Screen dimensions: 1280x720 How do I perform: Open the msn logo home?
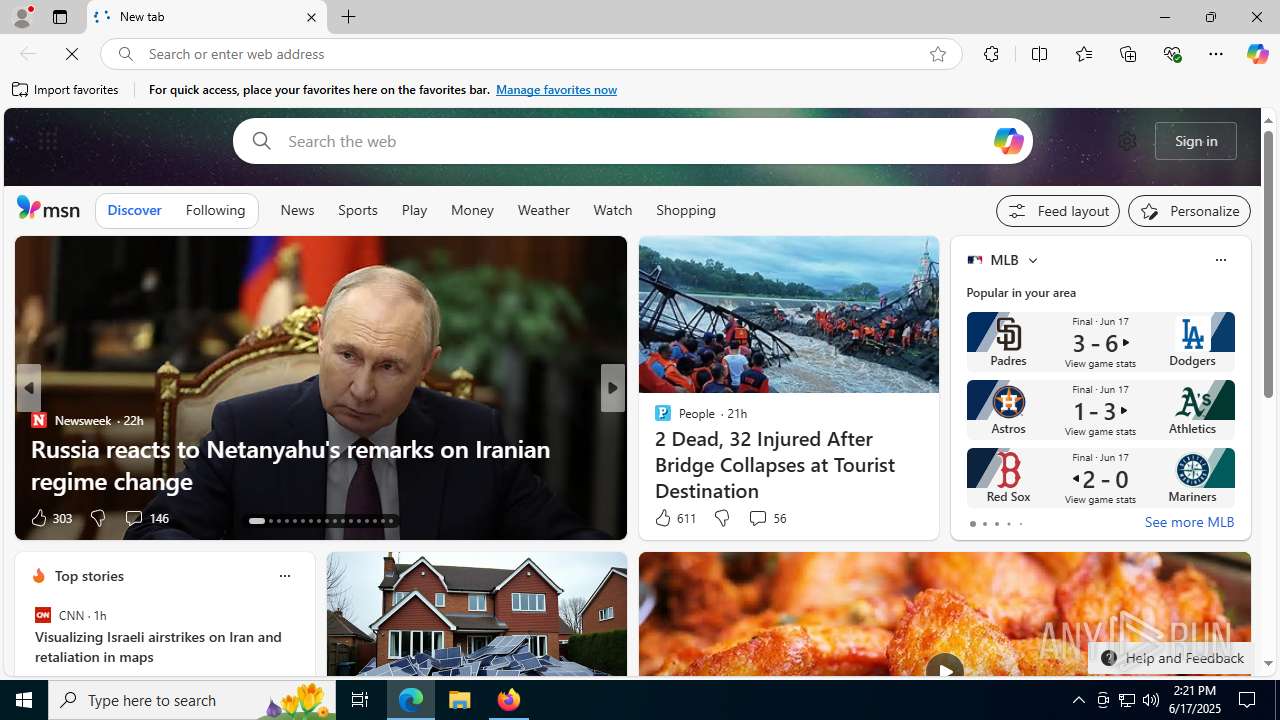point(48,208)
